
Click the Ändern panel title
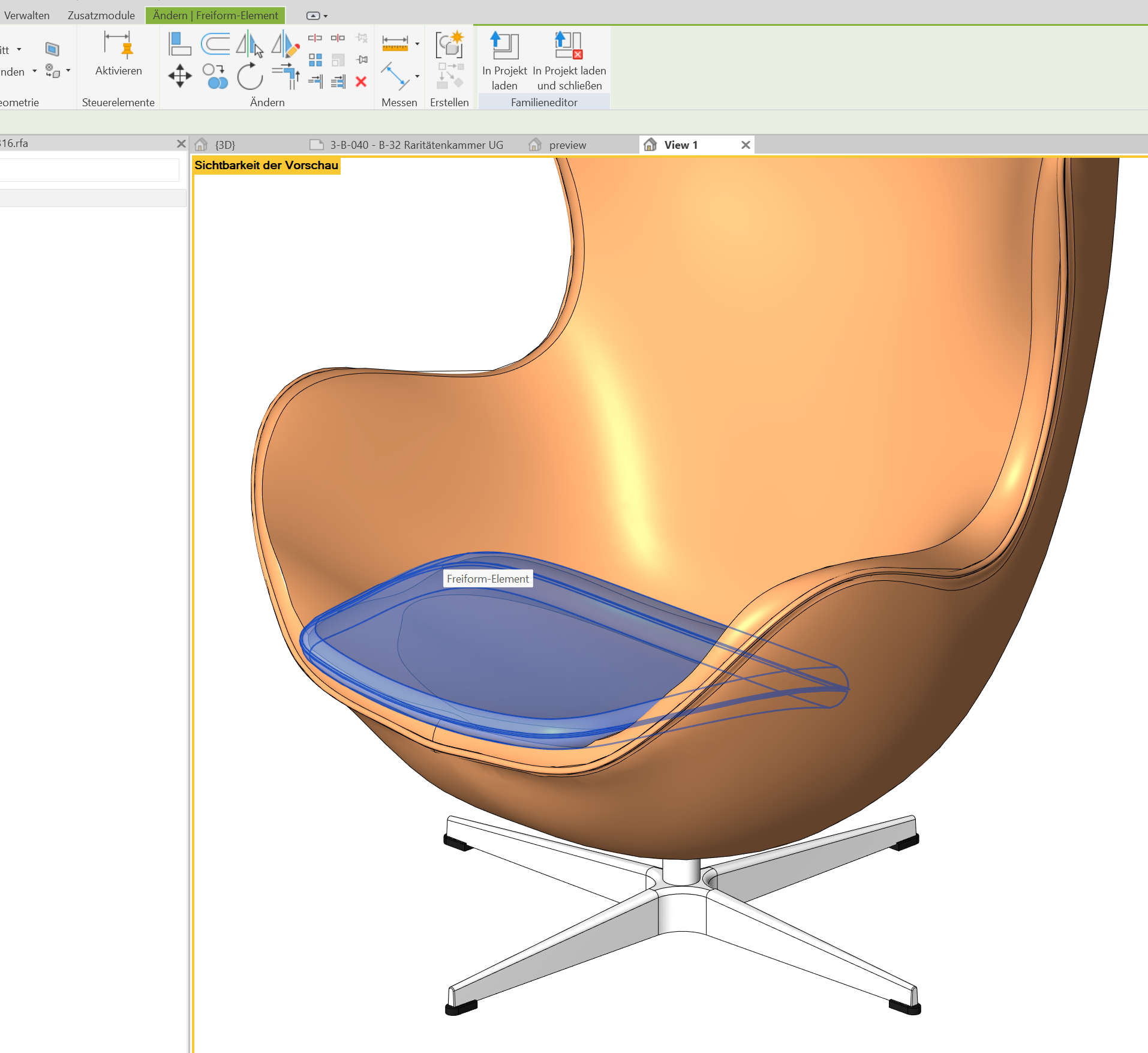coord(267,103)
